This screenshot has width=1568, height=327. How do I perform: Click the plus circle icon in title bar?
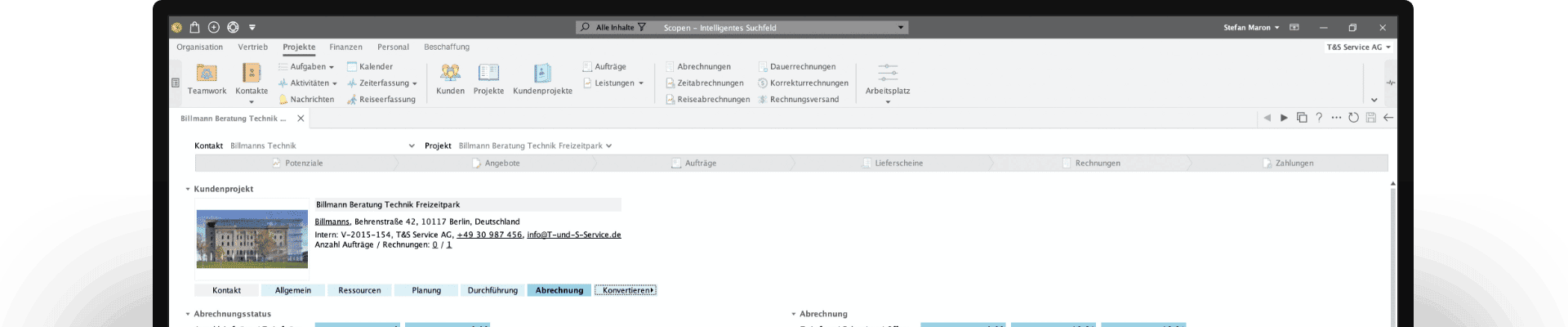click(214, 27)
